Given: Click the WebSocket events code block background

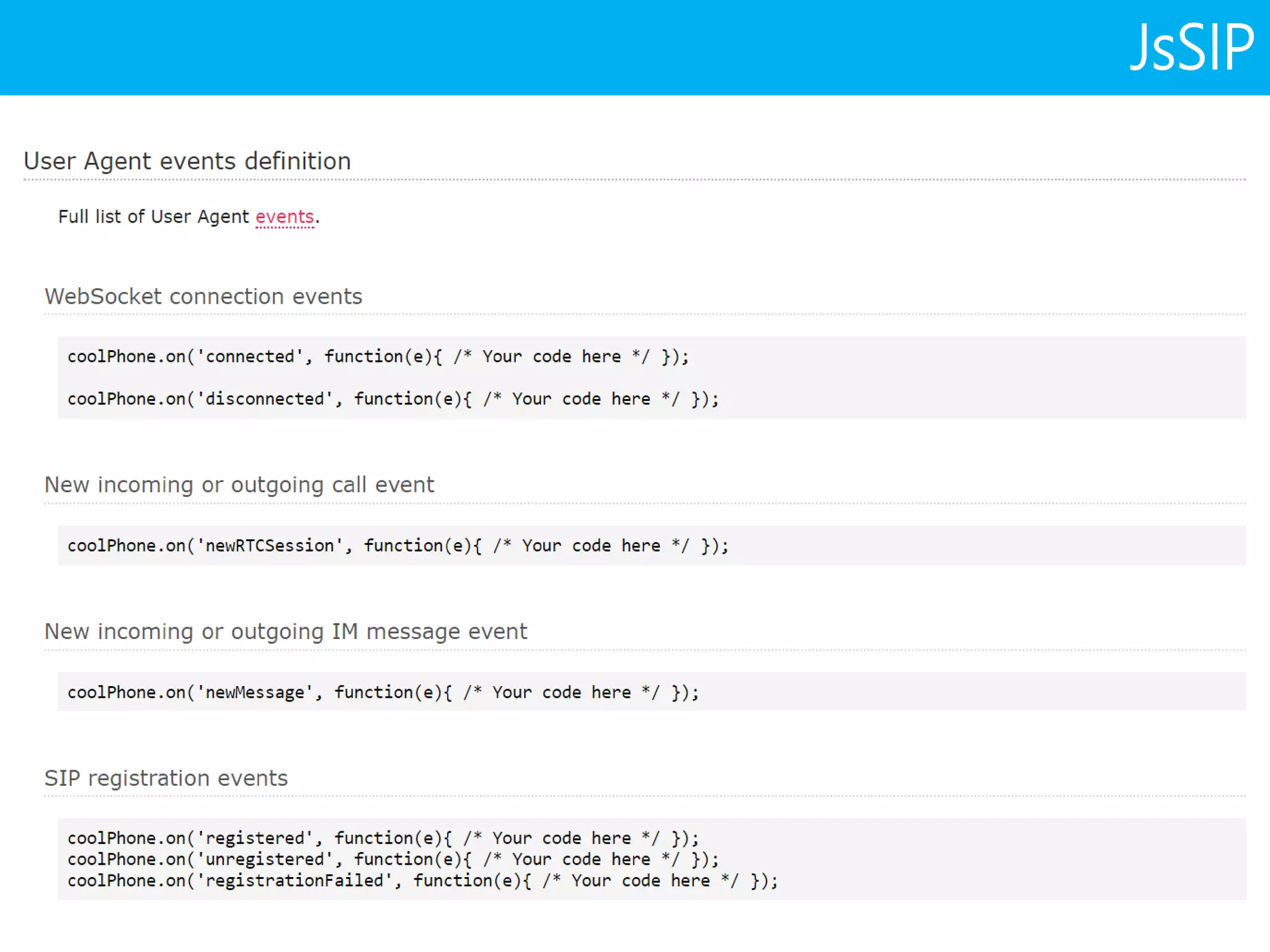Looking at the screenshot, I should pos(992,377).
